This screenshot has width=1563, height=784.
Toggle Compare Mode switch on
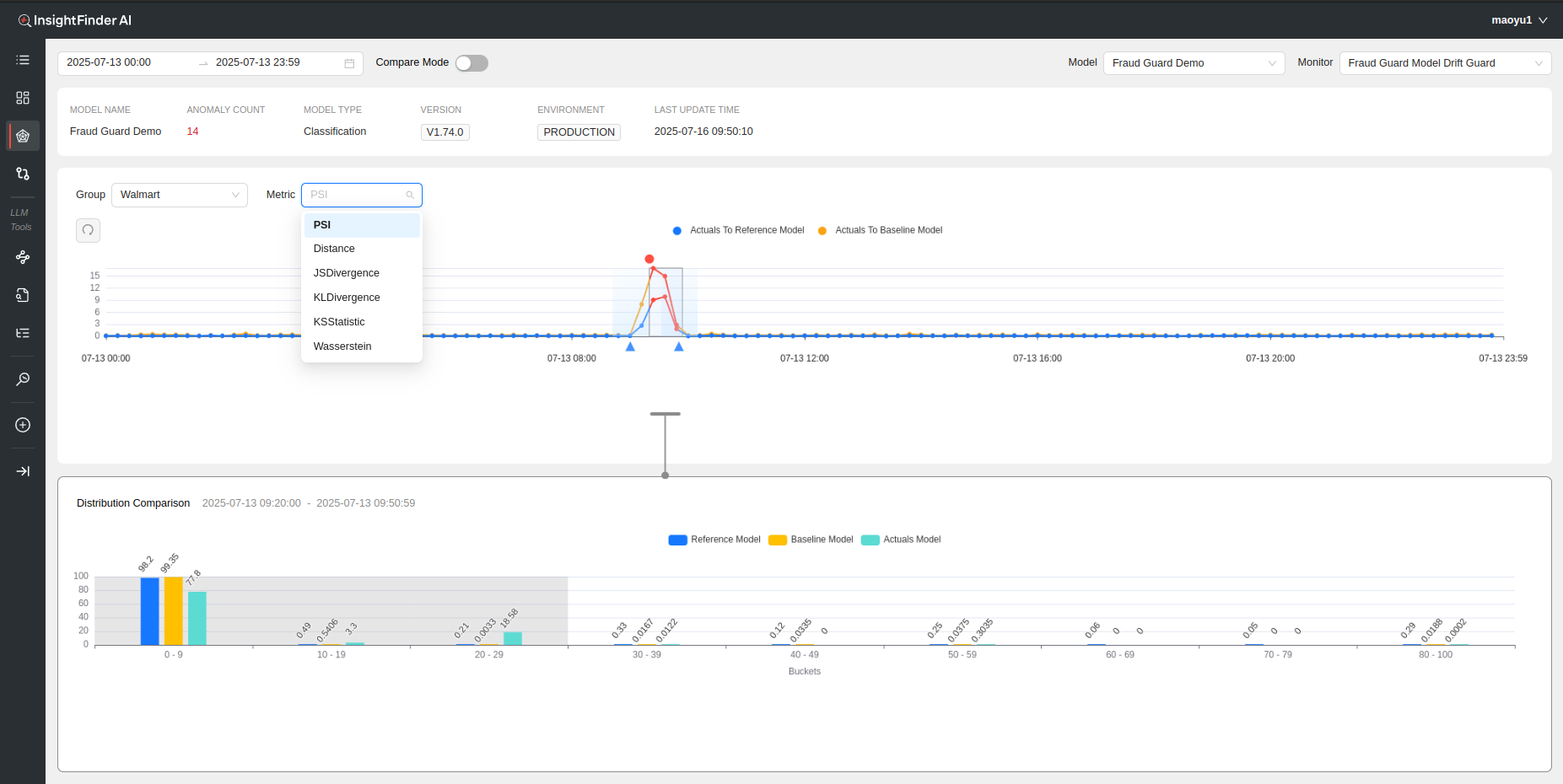point(472,63)
